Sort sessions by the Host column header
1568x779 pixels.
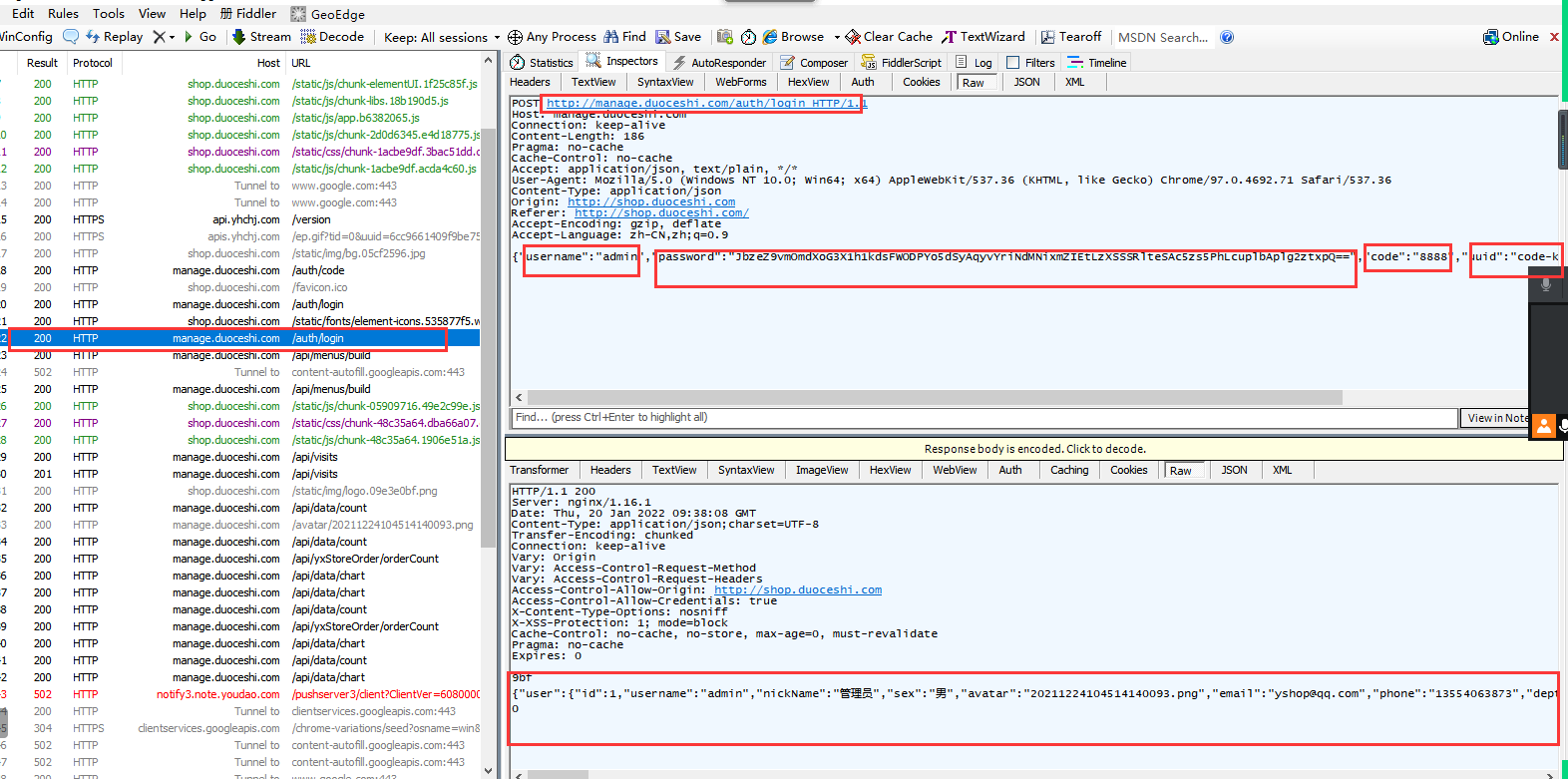(x=268, y=63)
